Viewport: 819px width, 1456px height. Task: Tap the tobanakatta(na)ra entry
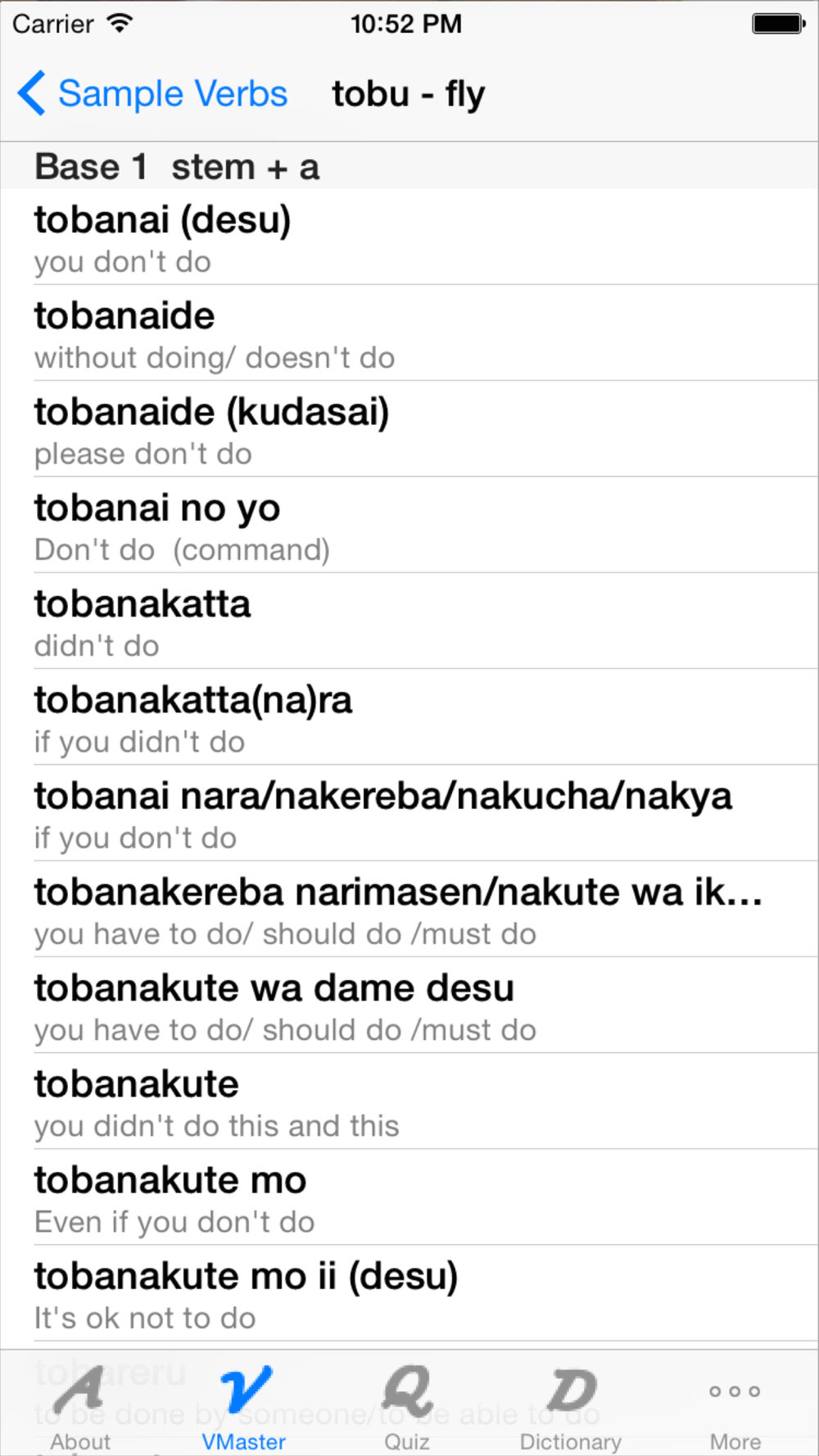[x=409, y=717]
